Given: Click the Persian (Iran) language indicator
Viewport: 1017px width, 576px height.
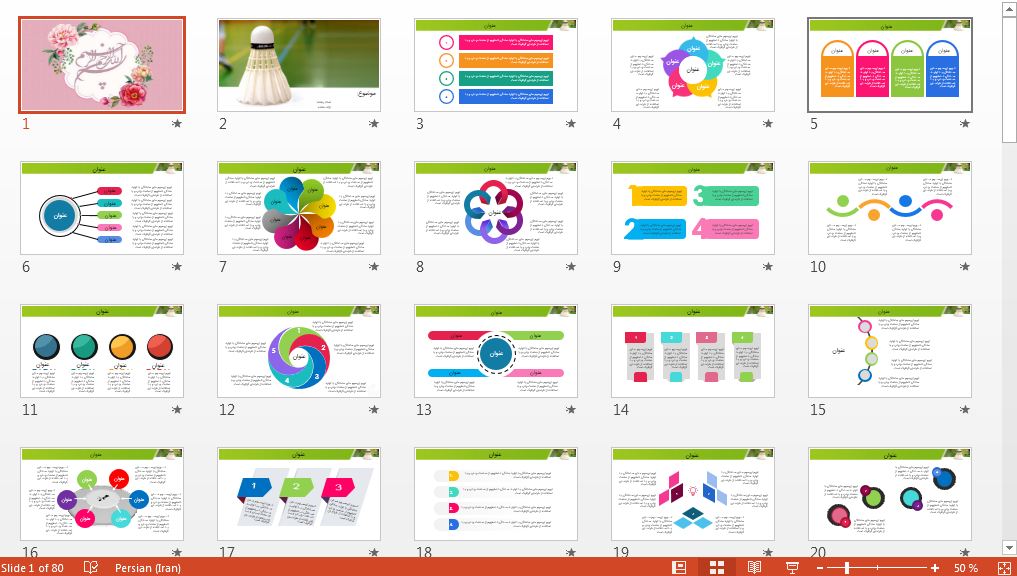Looking at the screenshot, I should pyautogui.click(x=148, y=568).
